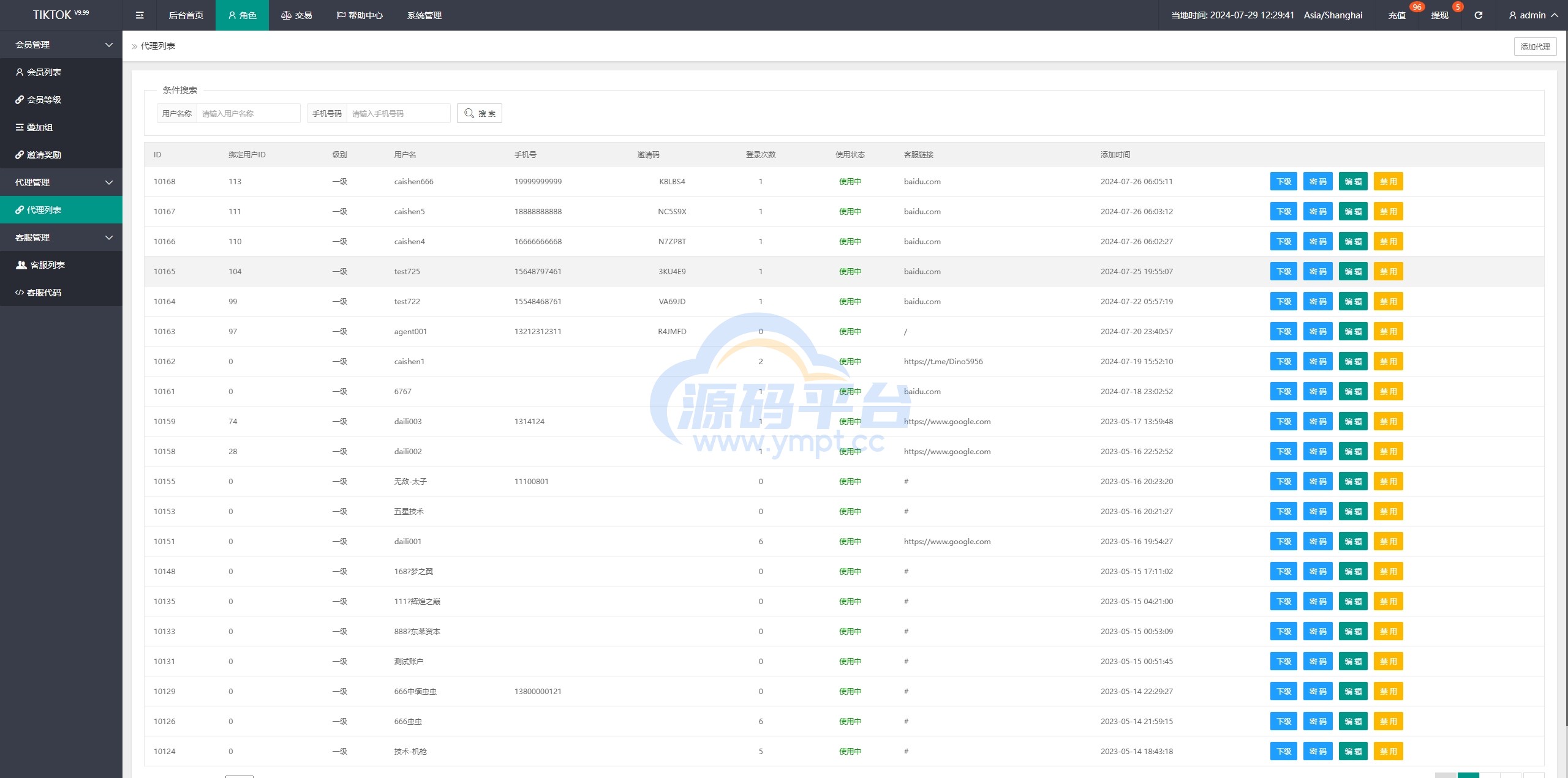
Task: Switch to 角色 top tab
Action: point(242,15)
